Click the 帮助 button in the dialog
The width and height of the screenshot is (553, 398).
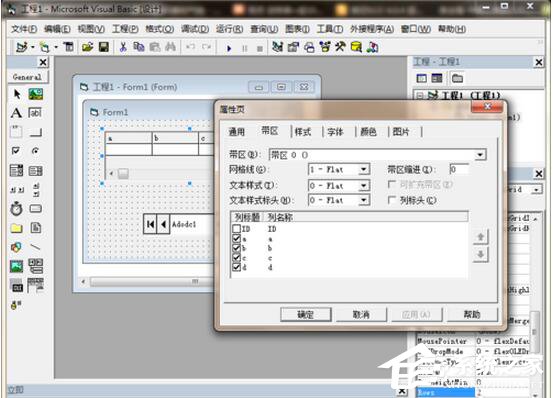click(472, 314)
